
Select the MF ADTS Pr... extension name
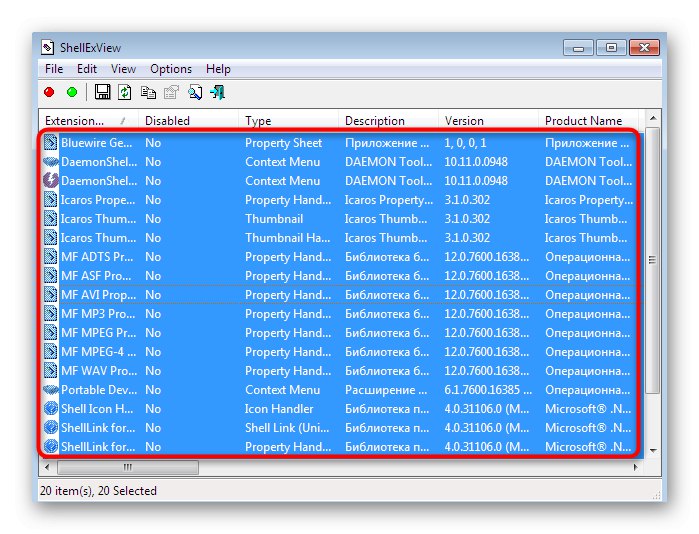click(x=97, y=257)
